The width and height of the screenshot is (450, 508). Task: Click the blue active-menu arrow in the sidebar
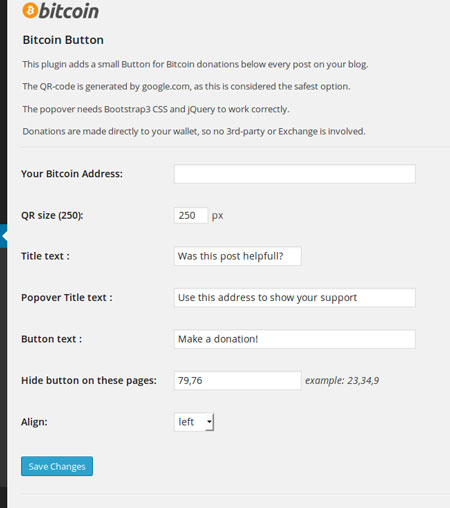click(3, 236)
